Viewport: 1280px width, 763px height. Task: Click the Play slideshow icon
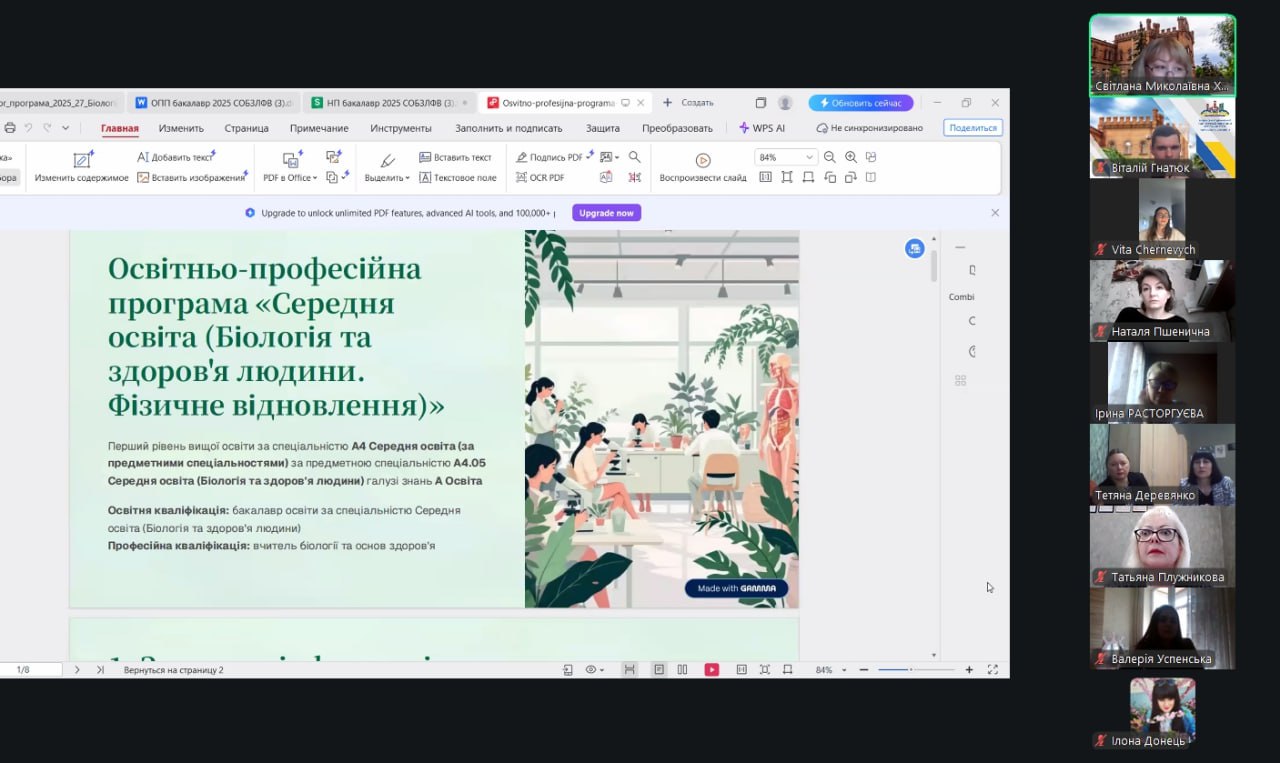coord(703,160)
